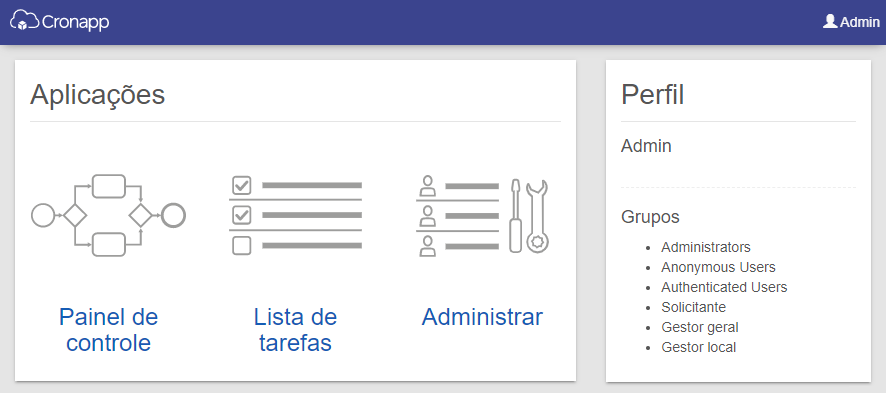Click the Cronapp brand name in navbar
The width and height of the screenshot is (886, 393).
tap(76, 22)
